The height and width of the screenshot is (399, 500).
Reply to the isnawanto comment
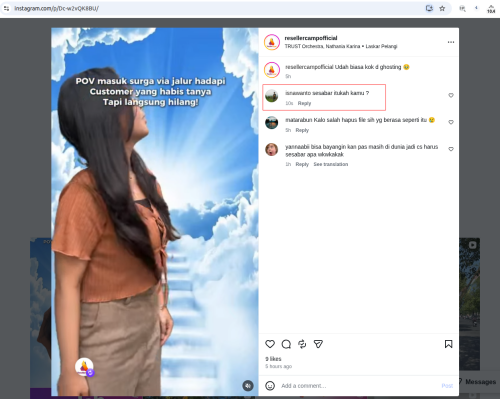click(304, 103)
